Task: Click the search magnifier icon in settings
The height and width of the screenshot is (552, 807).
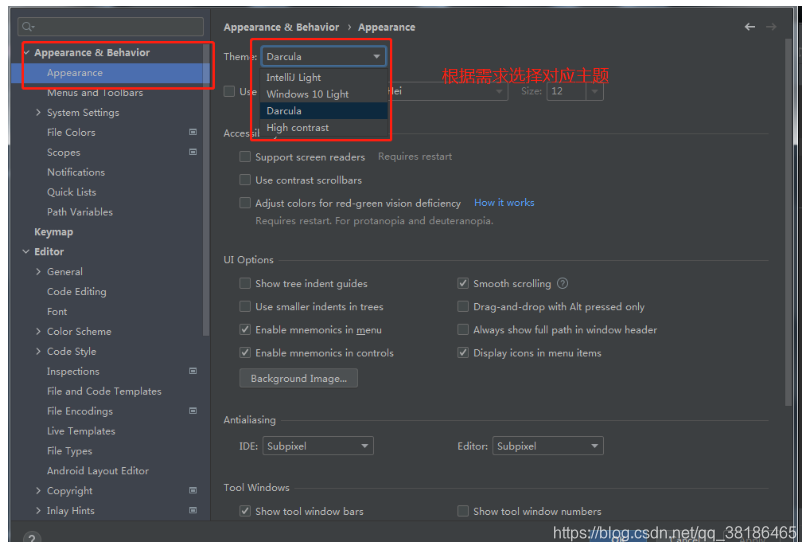Action: click(x=28, y=27)
